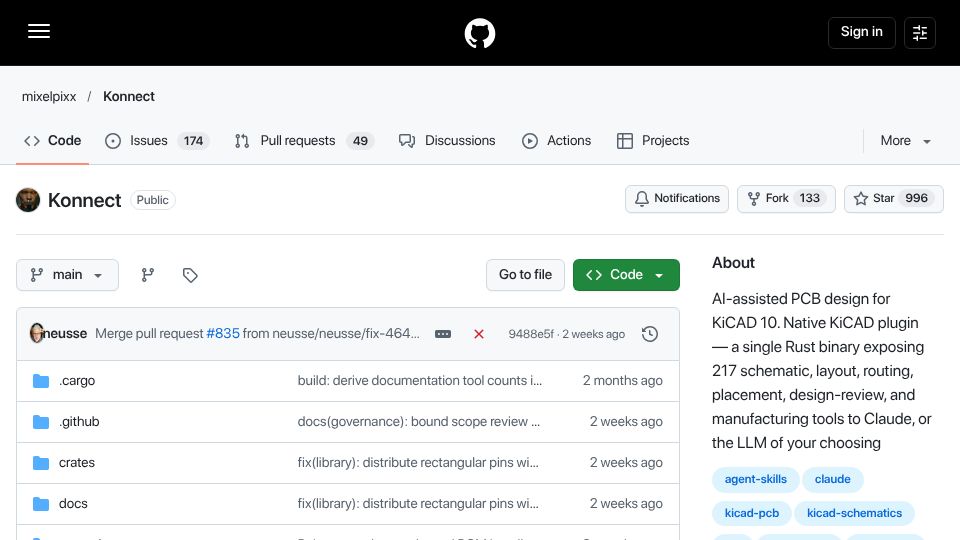Show failed checks red X status
Screen dimensions: 960x540
click(x=479, y=334)
